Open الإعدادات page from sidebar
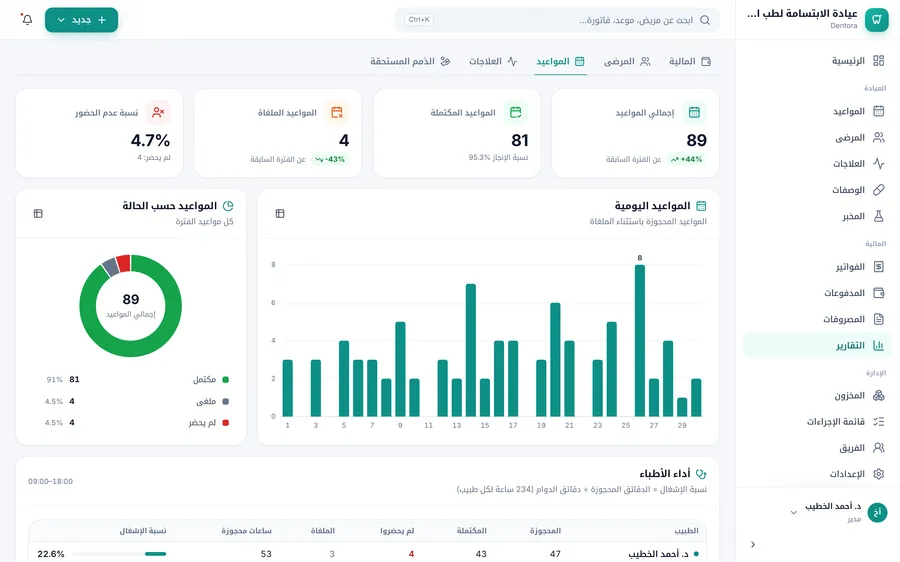The image size is (900, 562). [817, 474]
